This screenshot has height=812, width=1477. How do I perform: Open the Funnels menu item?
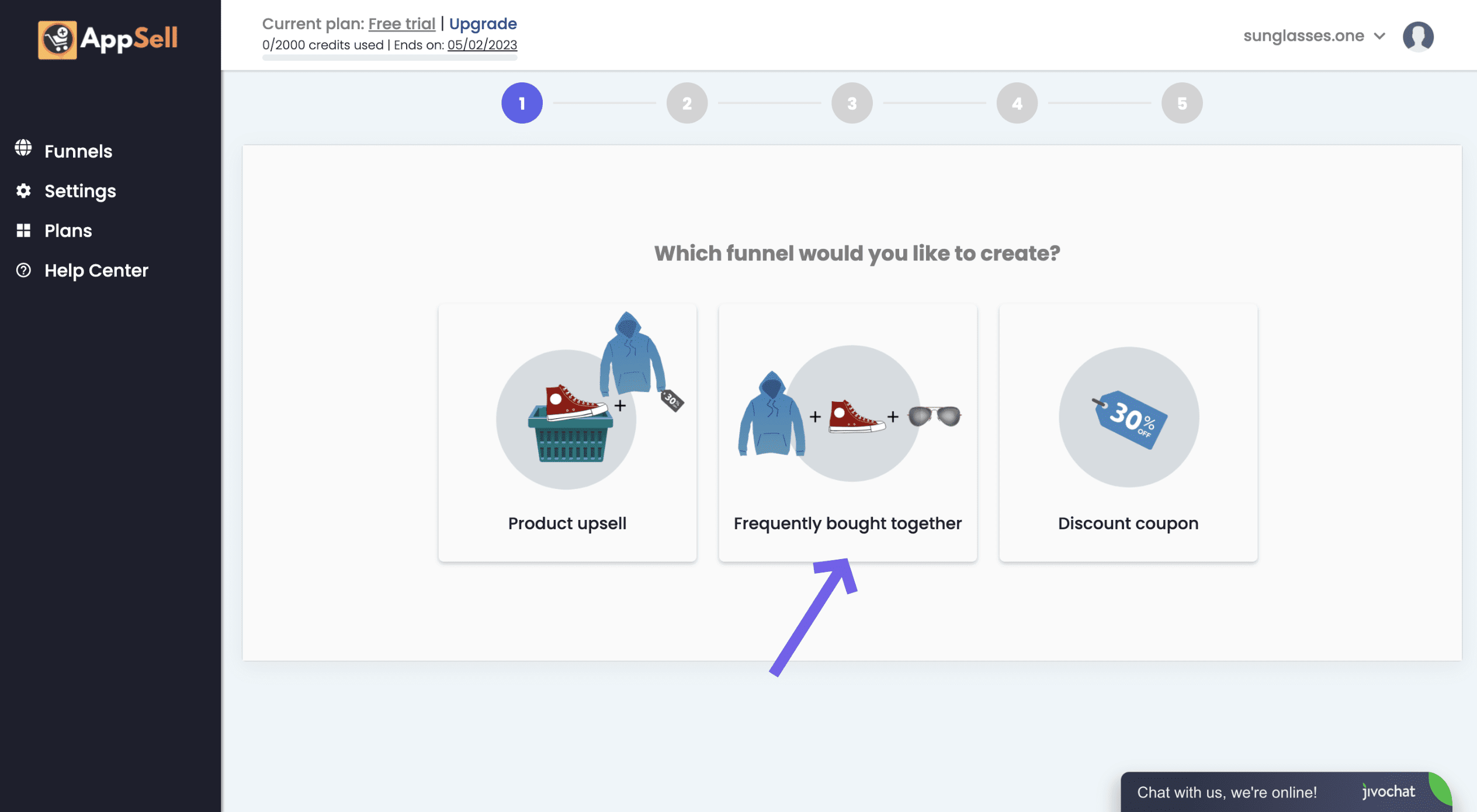[78, 151]
